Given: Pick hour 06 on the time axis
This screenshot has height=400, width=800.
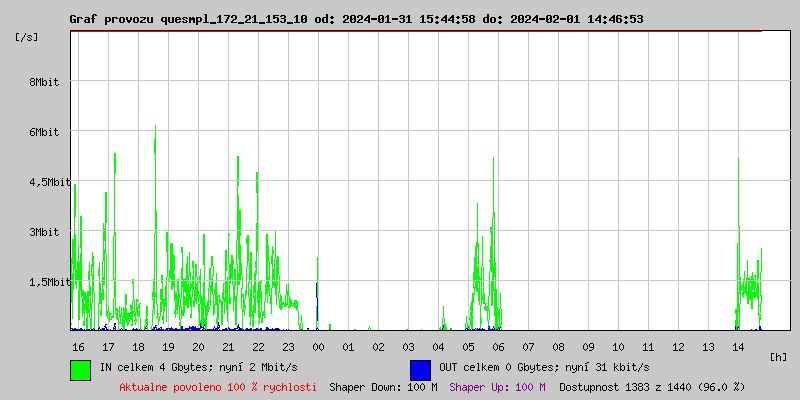Looking at the screenshot, I should (x=498, y=347).
